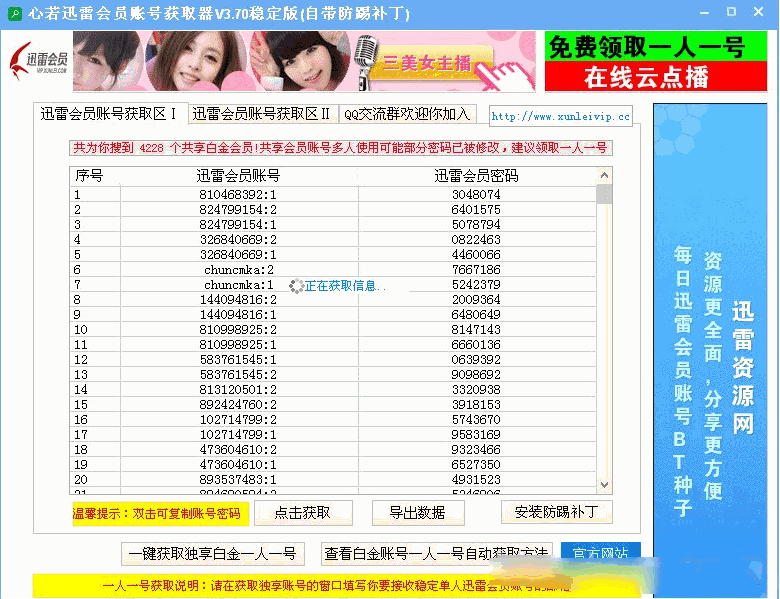Image resolution: width=780 pixels, height=599 pixels.
Task: Click password 4460066
Action: (x=476, y=255)
